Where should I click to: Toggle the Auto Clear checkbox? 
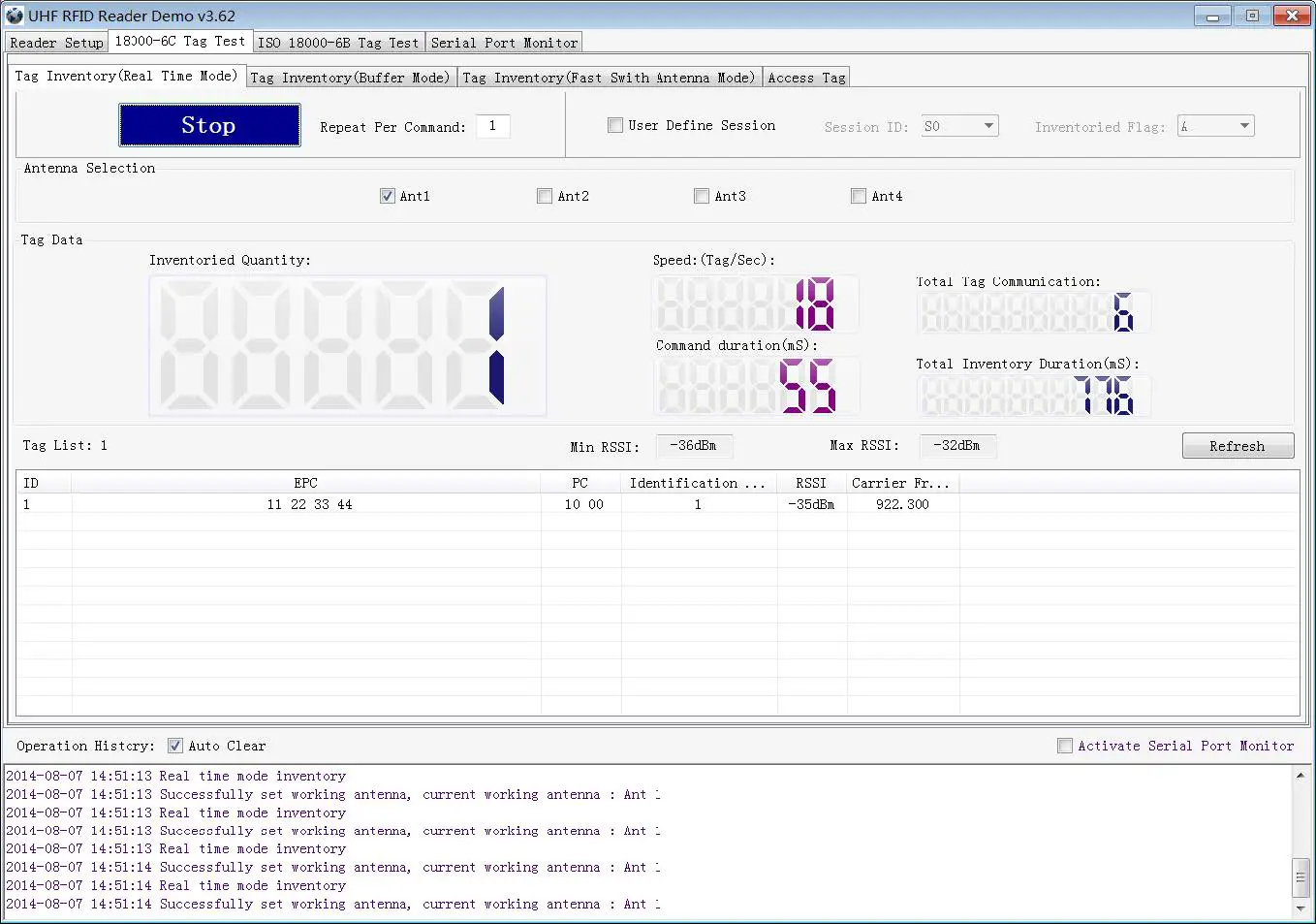(x=175, y=745)
